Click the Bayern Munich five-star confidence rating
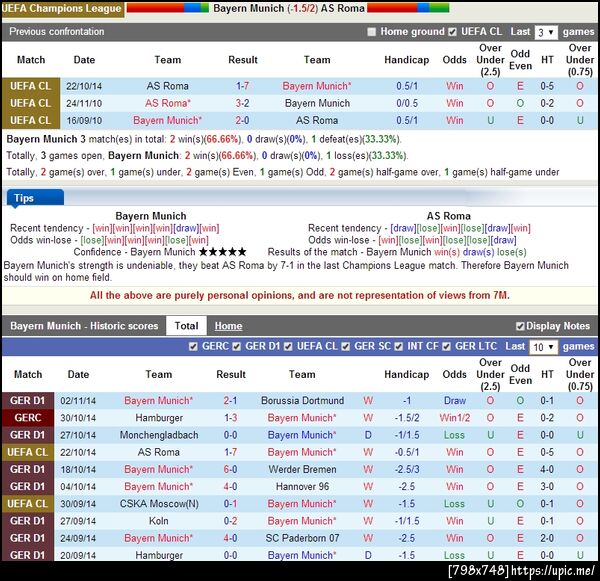The height and width of the screenshot is (581, 600). 223,252
